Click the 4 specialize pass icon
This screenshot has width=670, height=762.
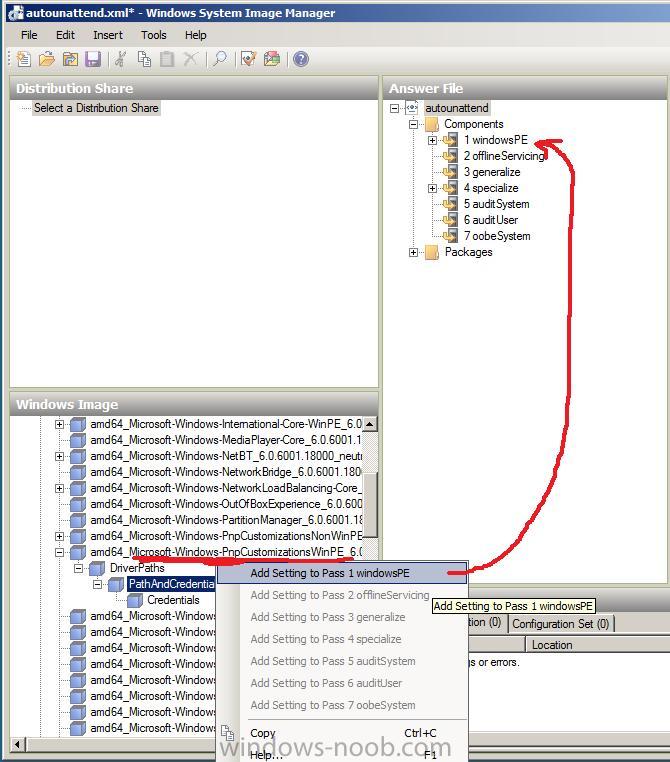pyautogui.click(x=450, y=188)
